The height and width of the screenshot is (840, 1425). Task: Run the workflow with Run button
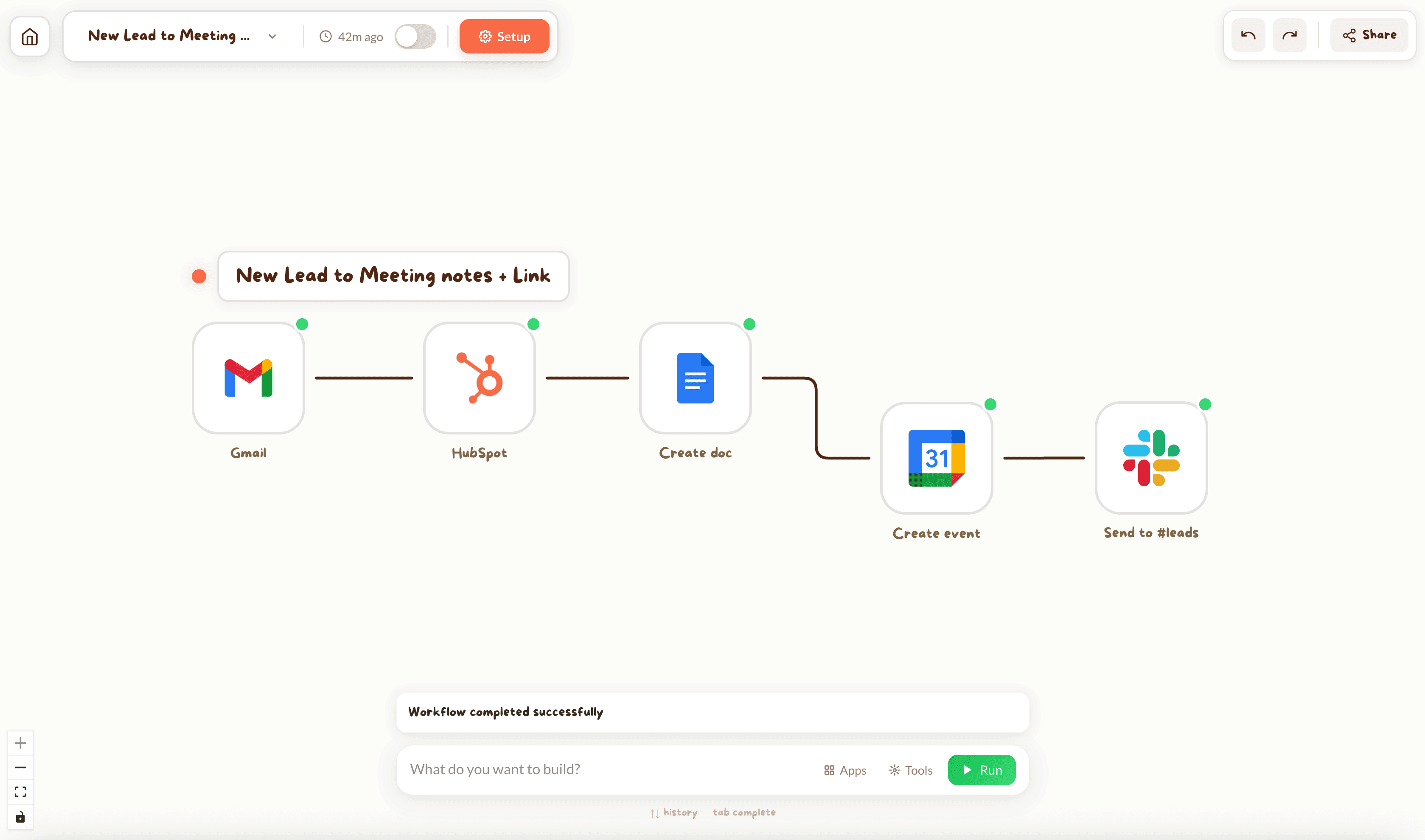pos(981,770)
